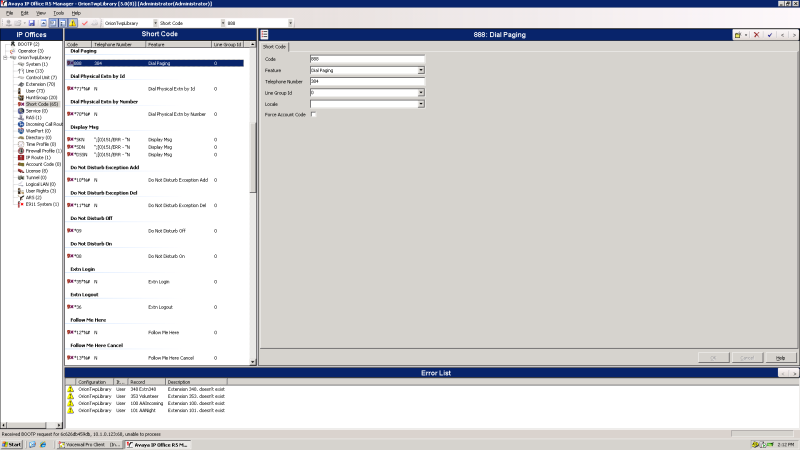
Task: Click the Windows Start button
Action: pos(12,444)
